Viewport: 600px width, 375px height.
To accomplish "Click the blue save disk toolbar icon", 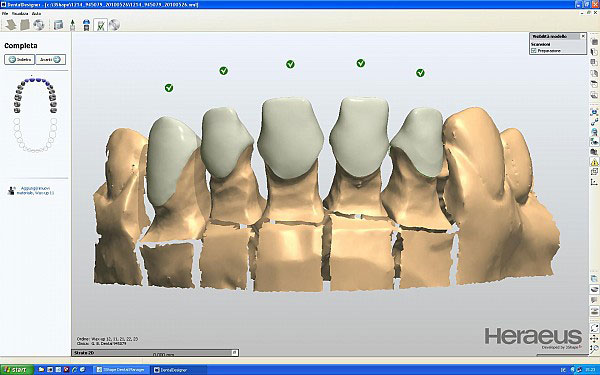I will (86, 25).
